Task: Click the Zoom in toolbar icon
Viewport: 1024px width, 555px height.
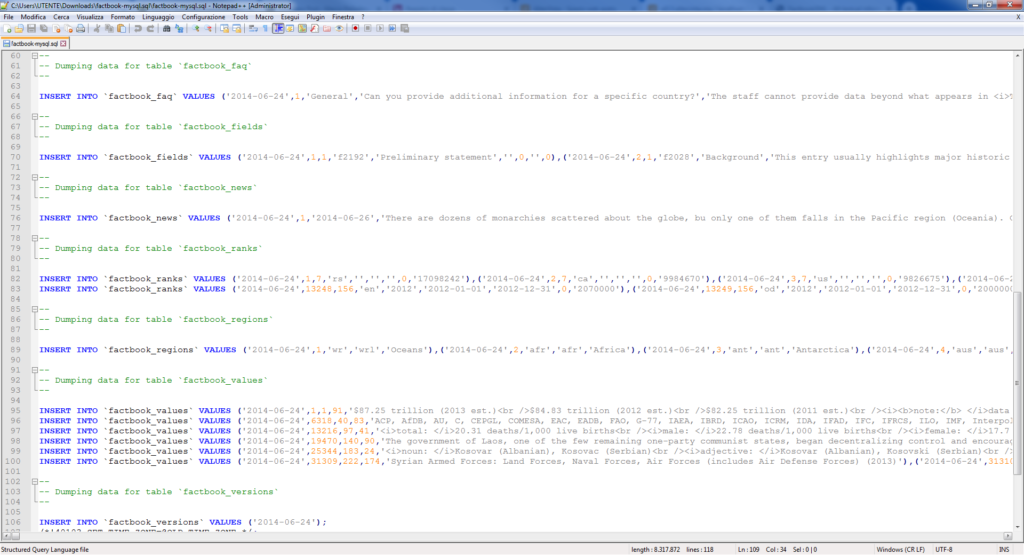Action: (196, 29)
